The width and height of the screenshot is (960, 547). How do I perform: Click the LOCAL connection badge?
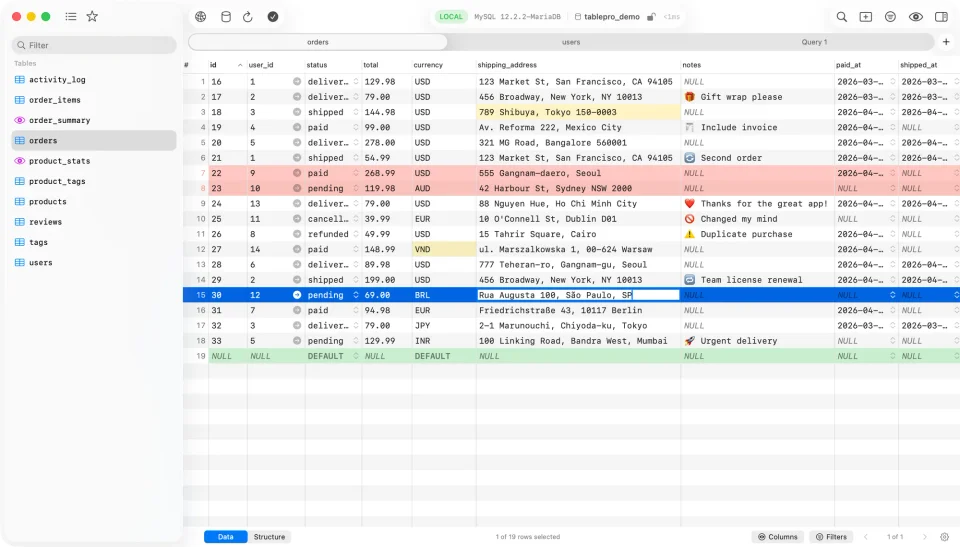point(451,17)
